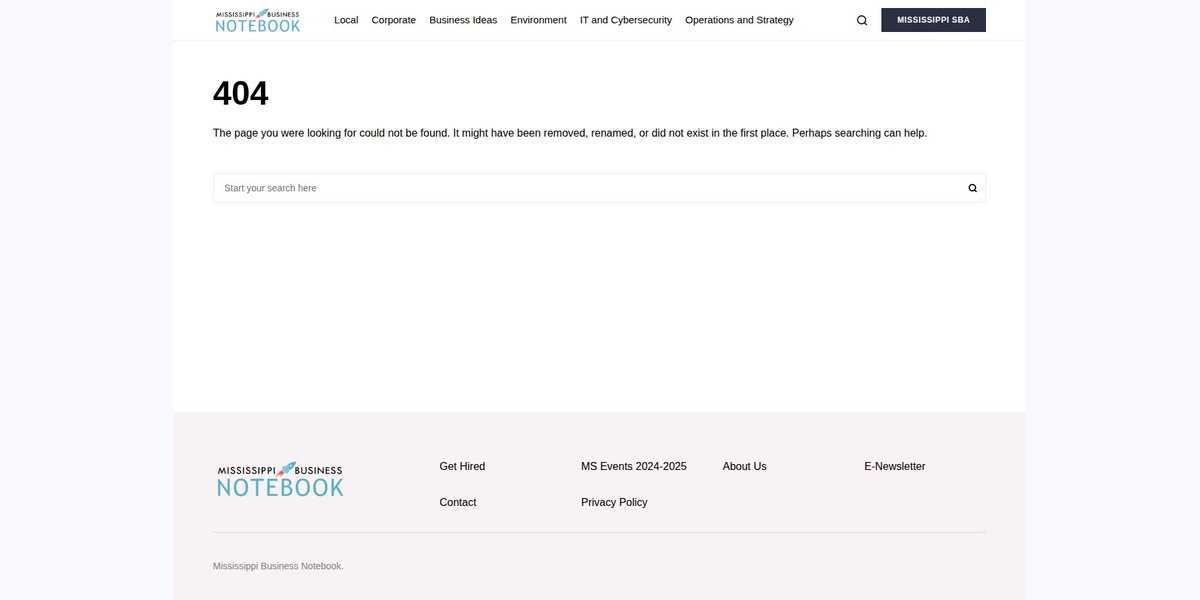1200x600 pixels.
Task: Click the Mississippi Business Notebook copyright text
Action: 278,566
